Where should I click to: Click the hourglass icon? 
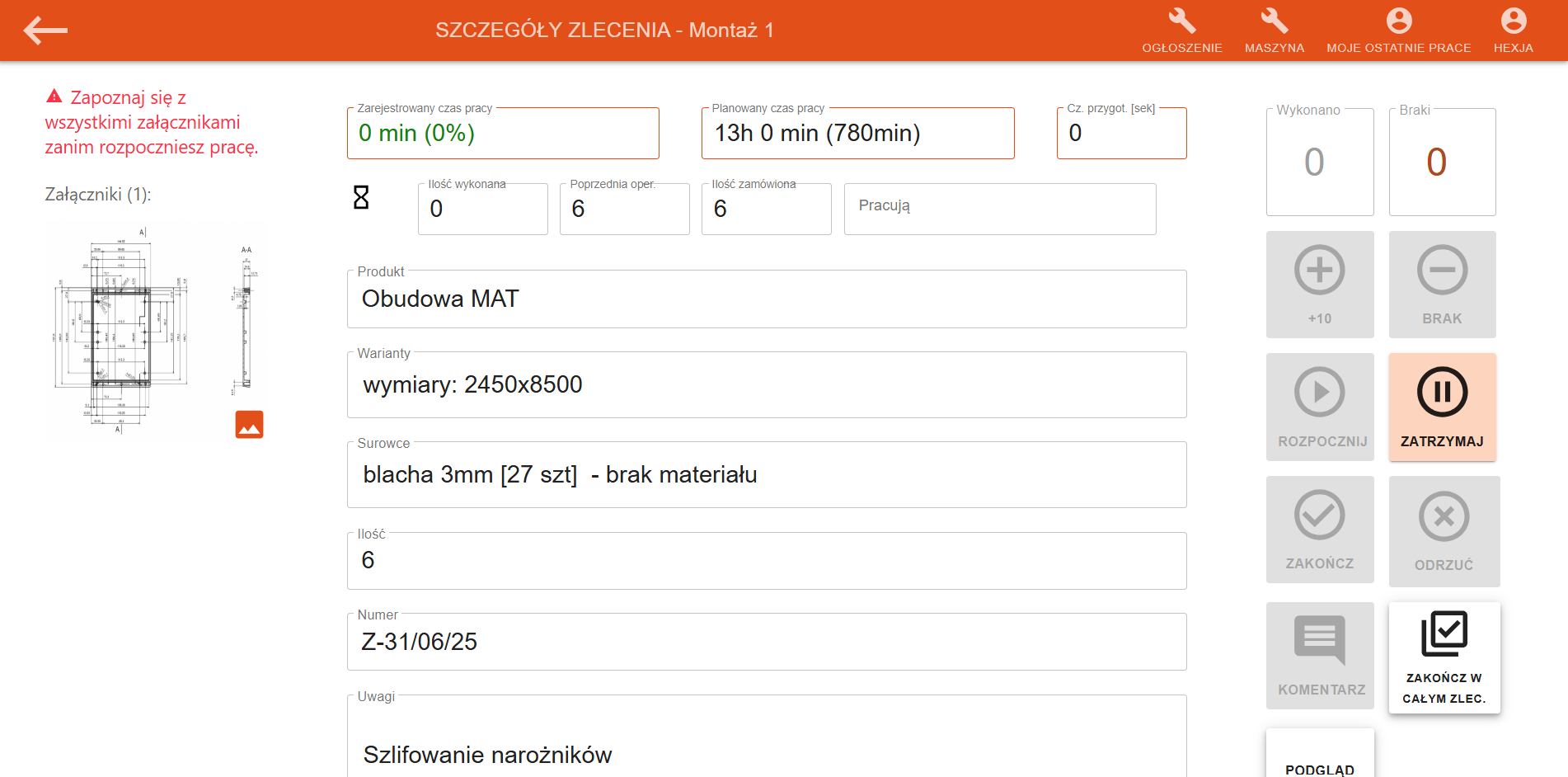click(x=361, y=197)
